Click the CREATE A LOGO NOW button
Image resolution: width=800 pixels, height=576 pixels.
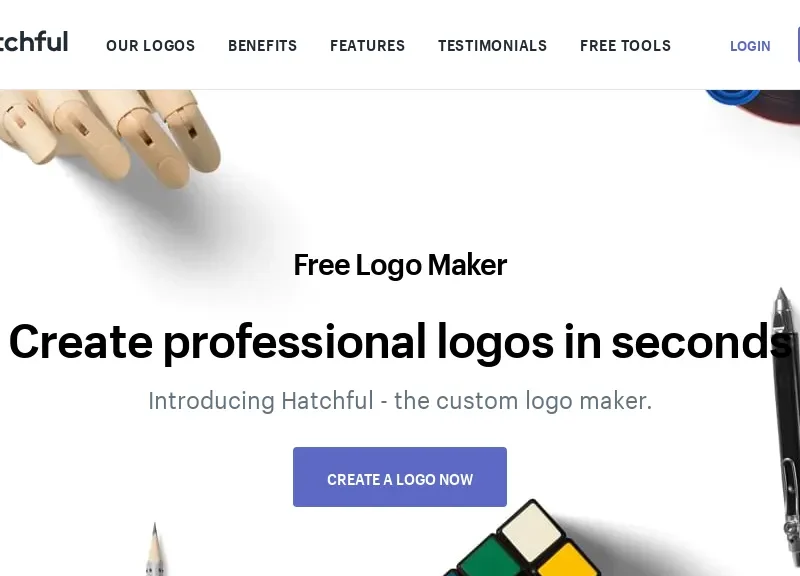pos(400,477)
